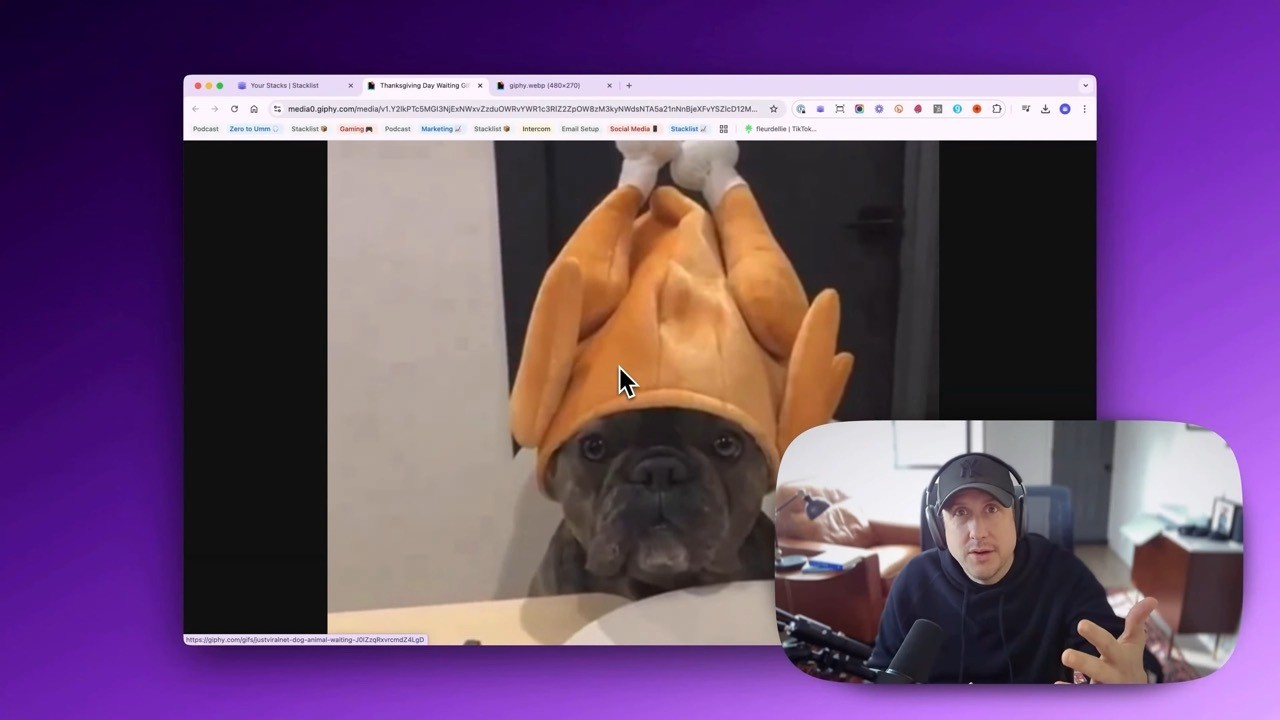Viewport: 1280px width, 720px height.
Task: Open the purple Stacklist stack extension
Action: [820, 109]
